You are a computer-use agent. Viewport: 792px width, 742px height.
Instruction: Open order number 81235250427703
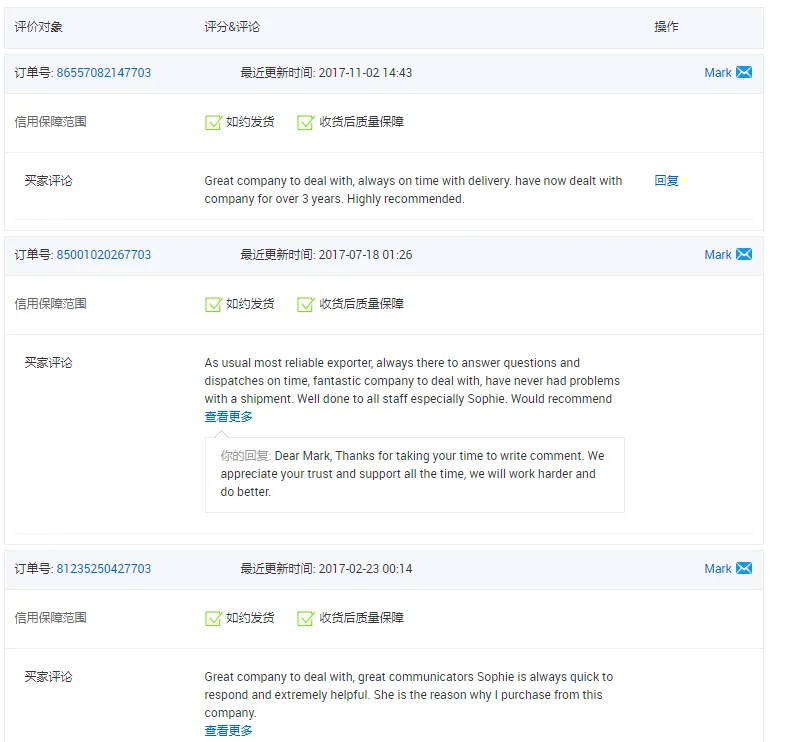point(104,569)
